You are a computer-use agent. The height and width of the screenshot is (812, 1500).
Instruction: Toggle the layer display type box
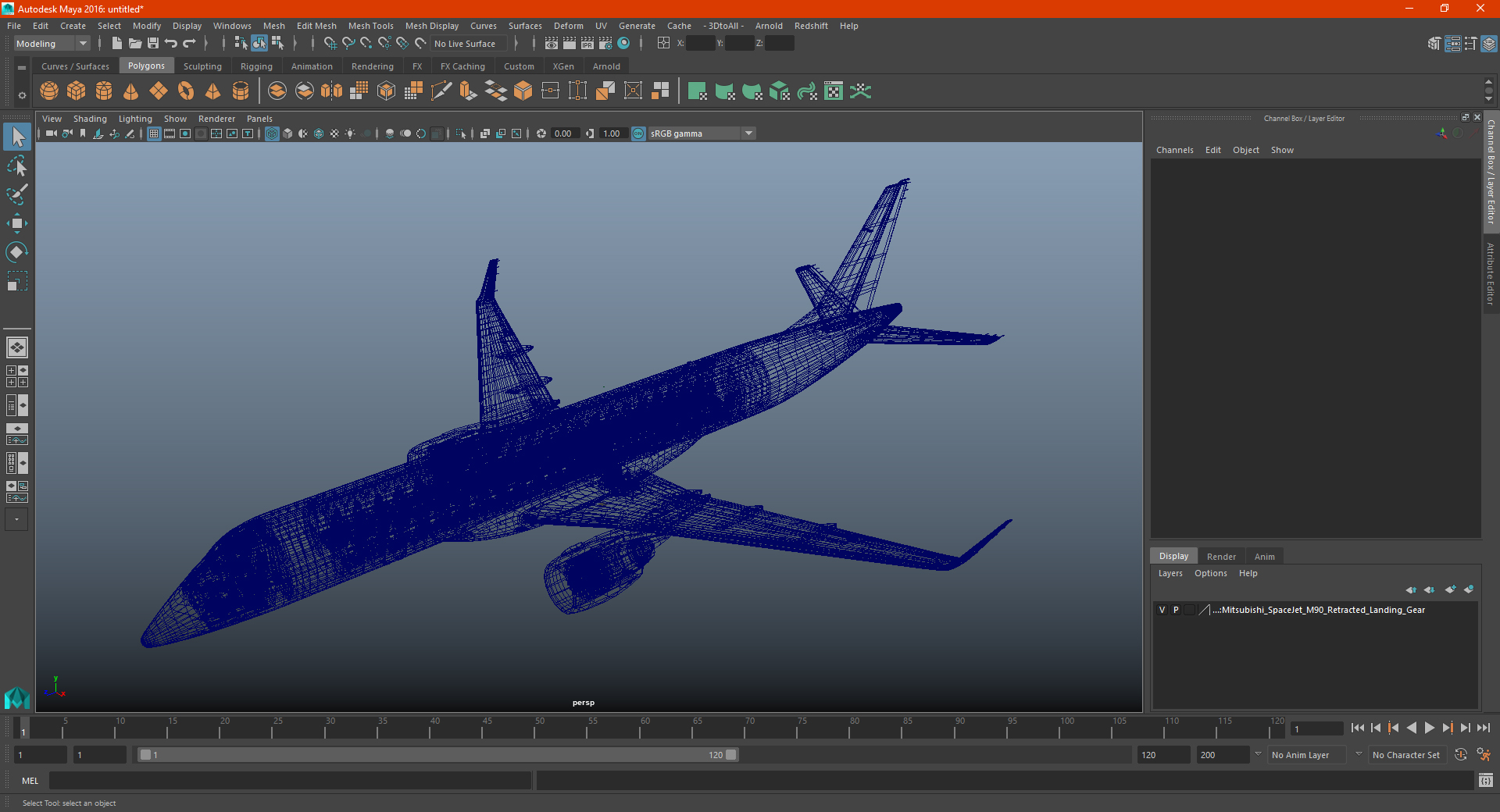pos(1190,610)
